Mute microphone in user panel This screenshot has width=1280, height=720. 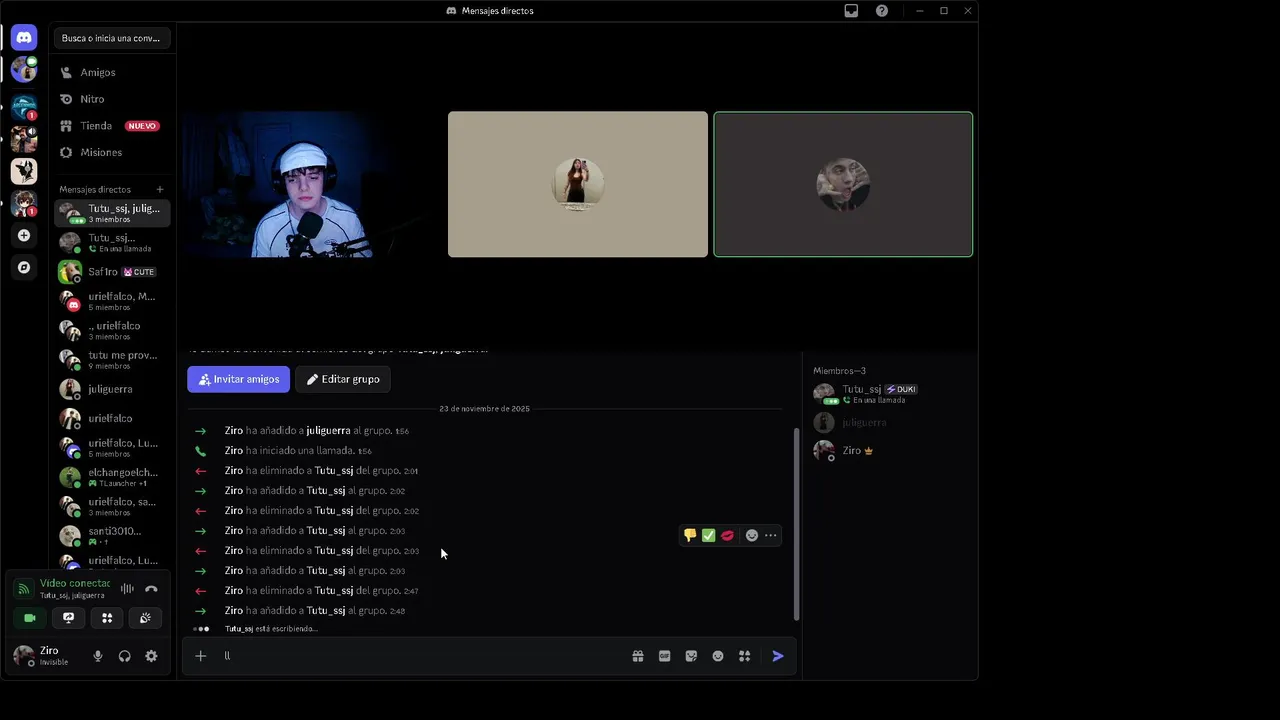[x=98, y=656]
